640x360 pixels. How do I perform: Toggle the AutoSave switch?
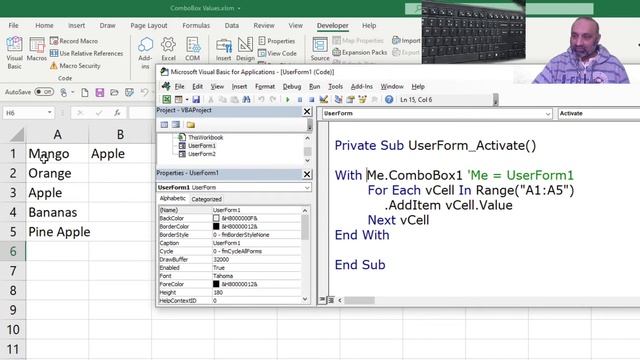point(44,92)
